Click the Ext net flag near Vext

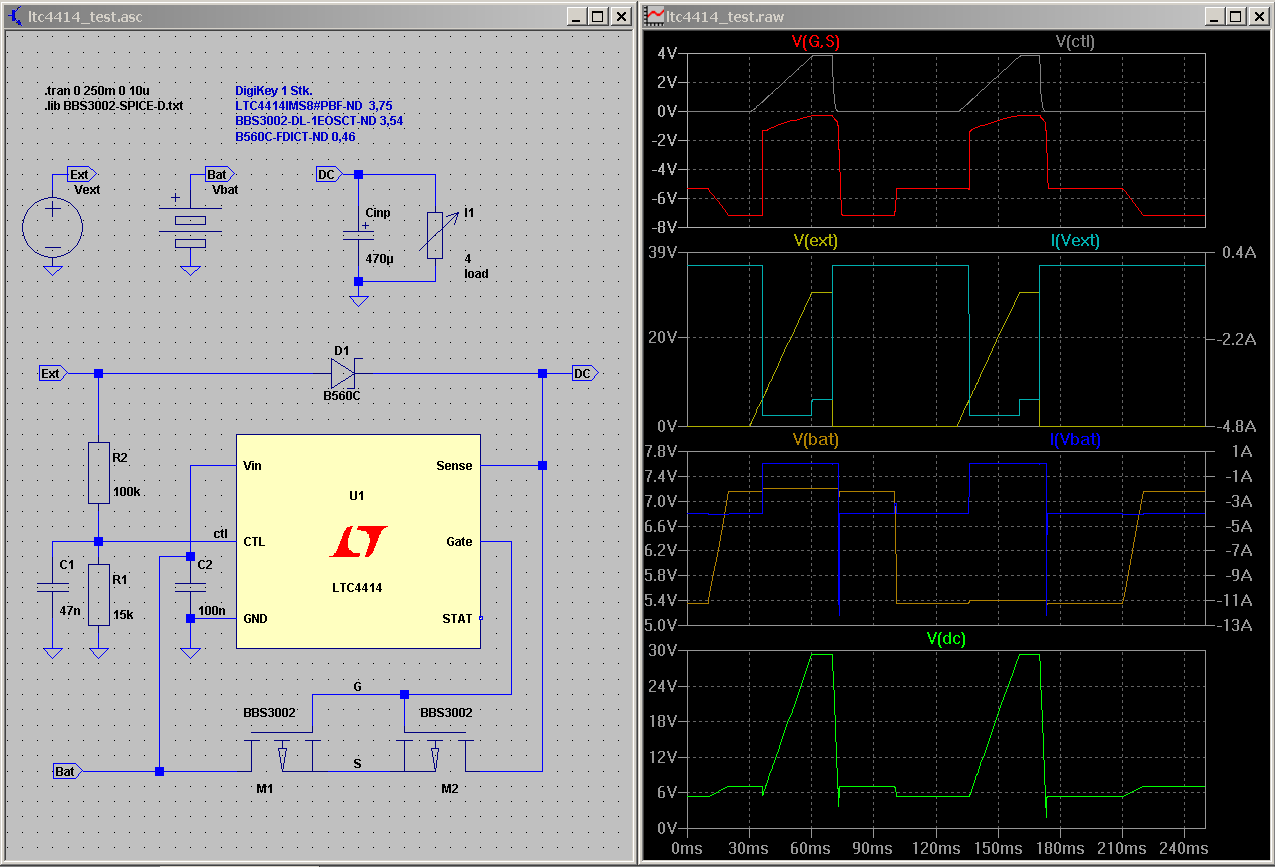point(81,174)
